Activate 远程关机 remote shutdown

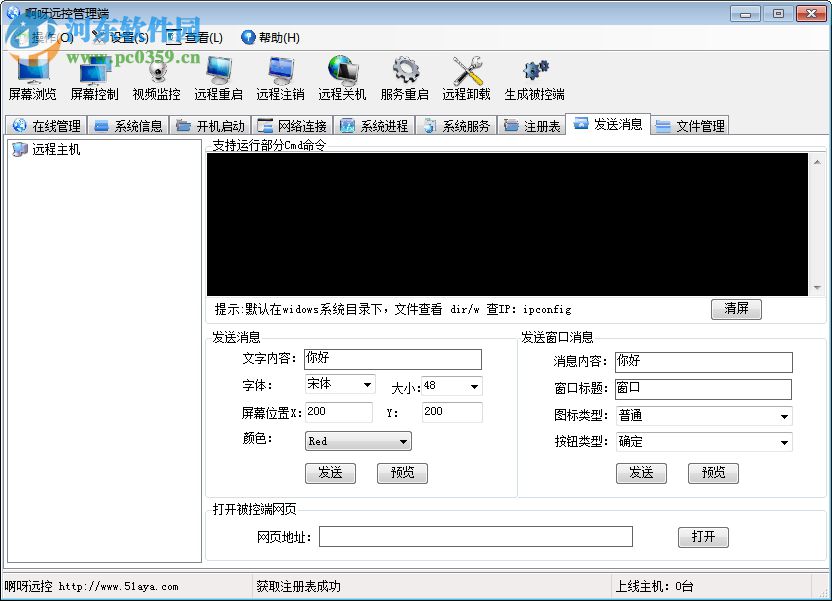(x=342, y=78)
